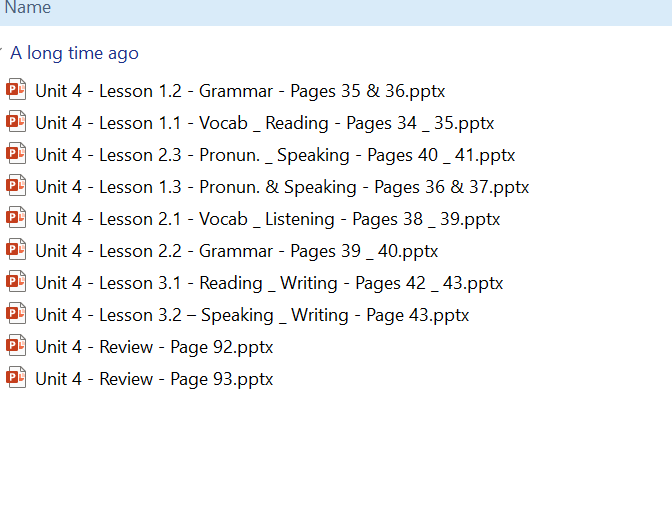672x525 pixels.
Task: Select file name Lesson 2.3 Pronun. _ Speaking
Action: point(275,155)
